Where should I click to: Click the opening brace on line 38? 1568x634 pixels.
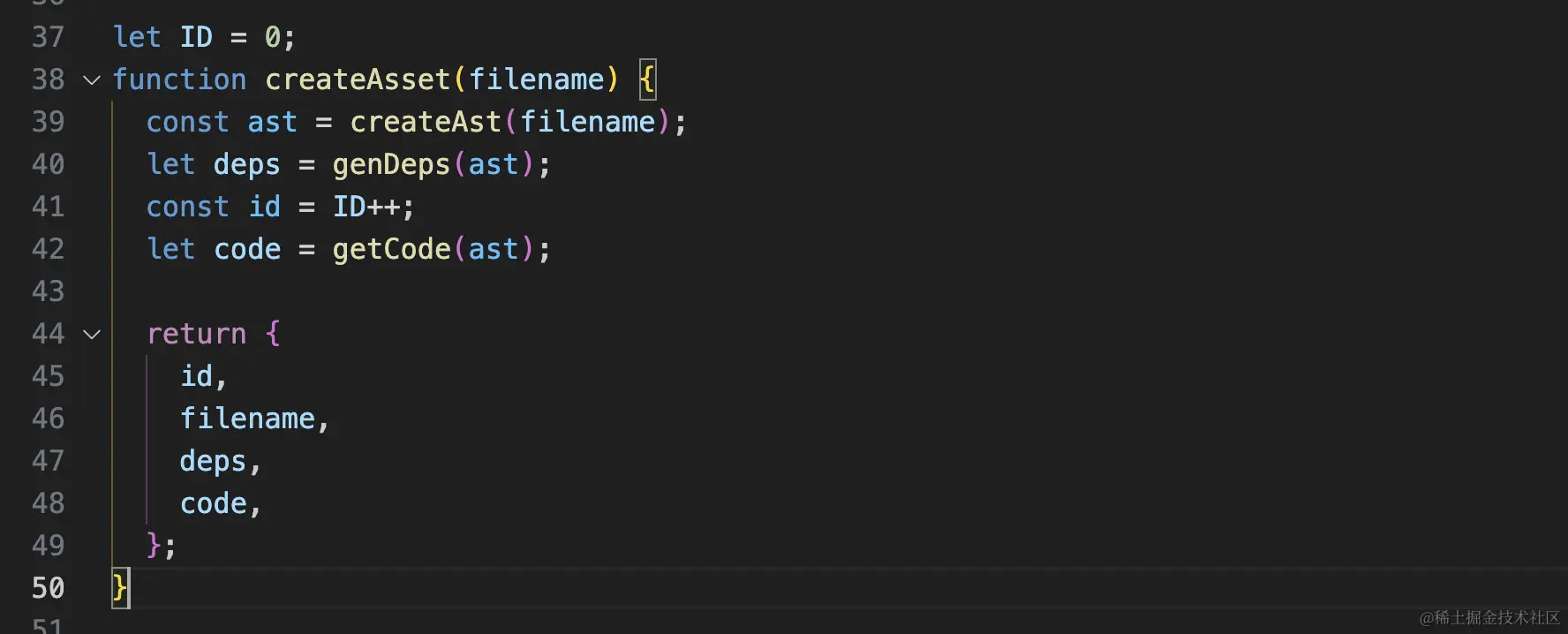647,79
